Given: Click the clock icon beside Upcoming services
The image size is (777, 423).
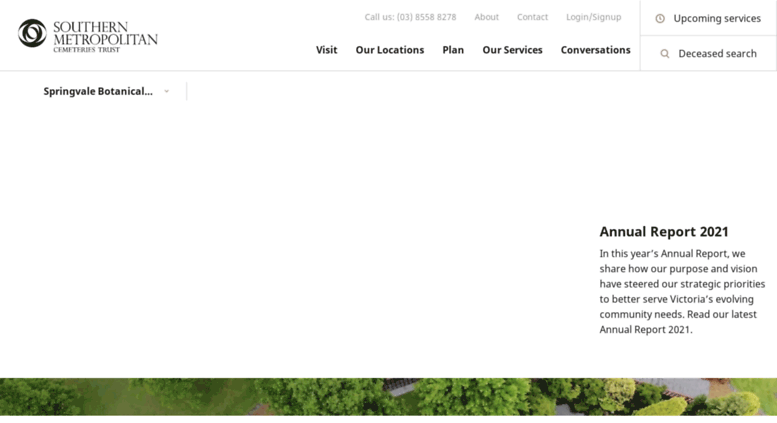Looking at the screenshot, I should 660,18.
